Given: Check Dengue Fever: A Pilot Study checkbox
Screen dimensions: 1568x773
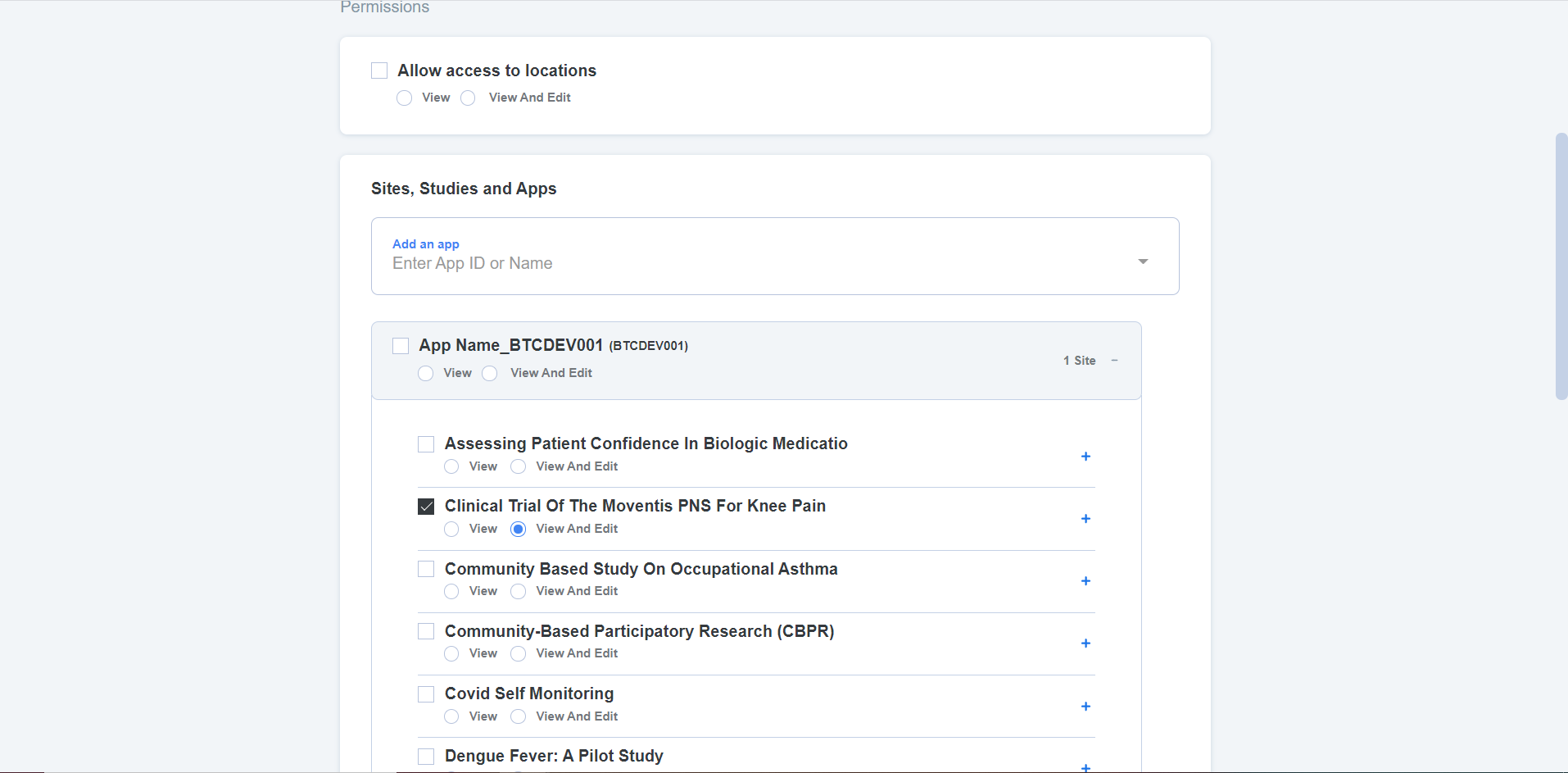Looking at the screenshot, I should (426, 757).
